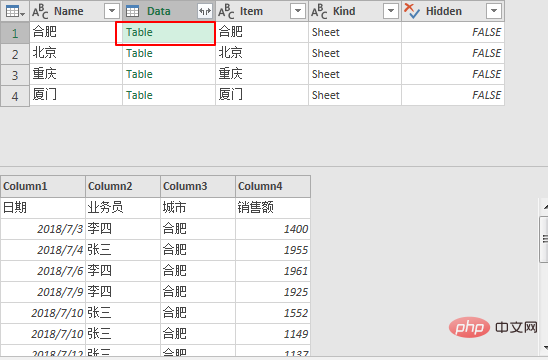Click the preview pane vertical scrollbar thumb

pyautogui.click(x=544, y=239)
